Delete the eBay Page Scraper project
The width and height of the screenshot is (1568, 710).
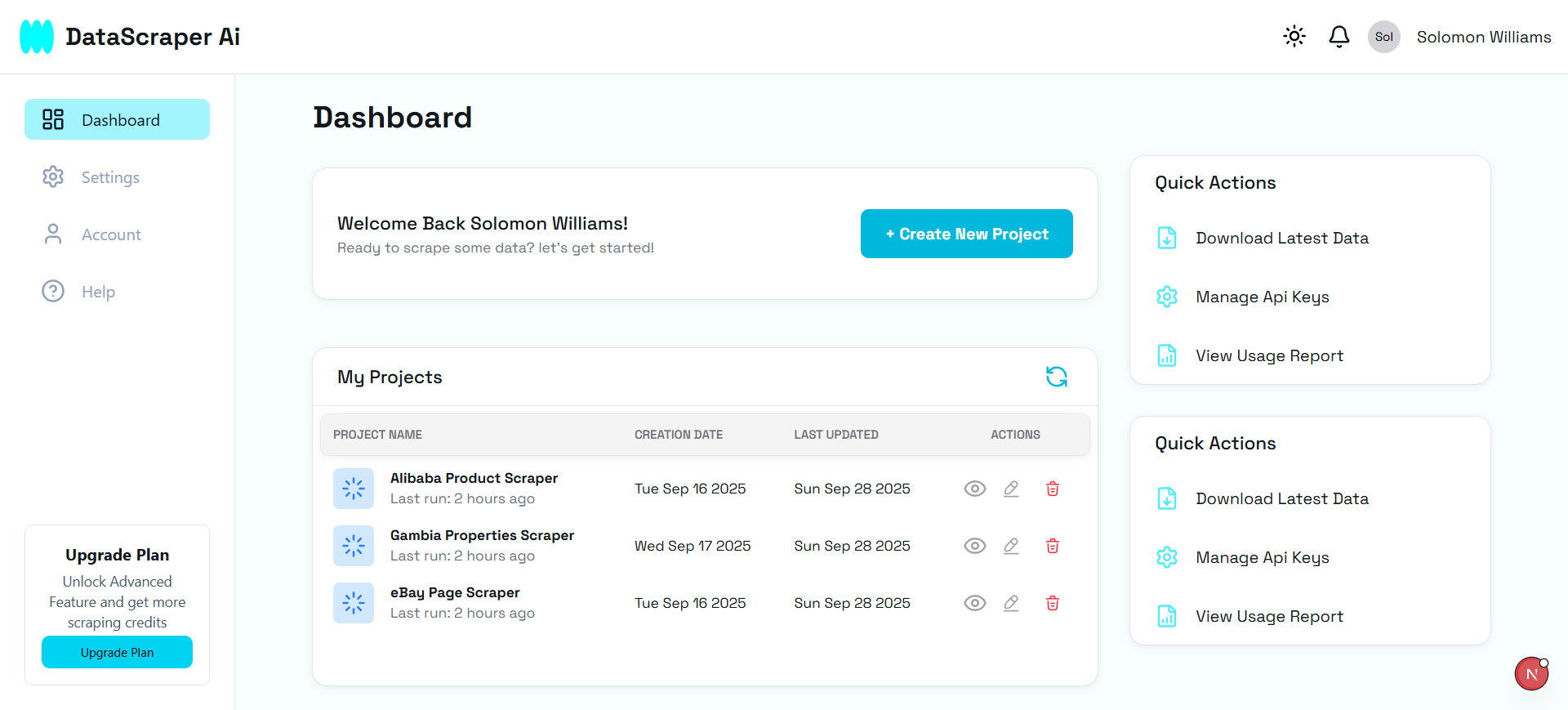(x=1053, y=603)
